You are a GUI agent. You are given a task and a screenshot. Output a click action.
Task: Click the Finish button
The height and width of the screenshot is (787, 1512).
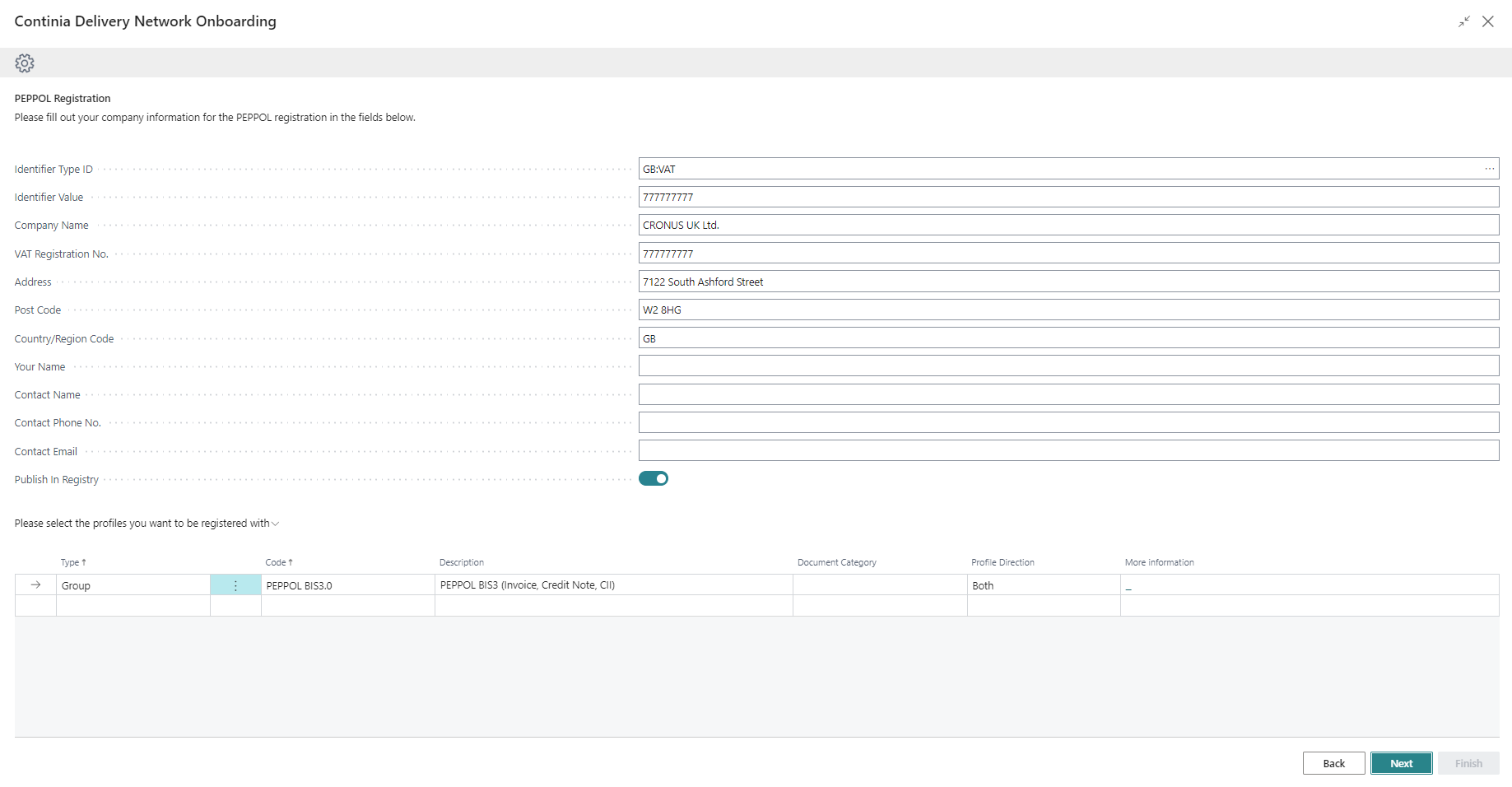[1468, 763]
